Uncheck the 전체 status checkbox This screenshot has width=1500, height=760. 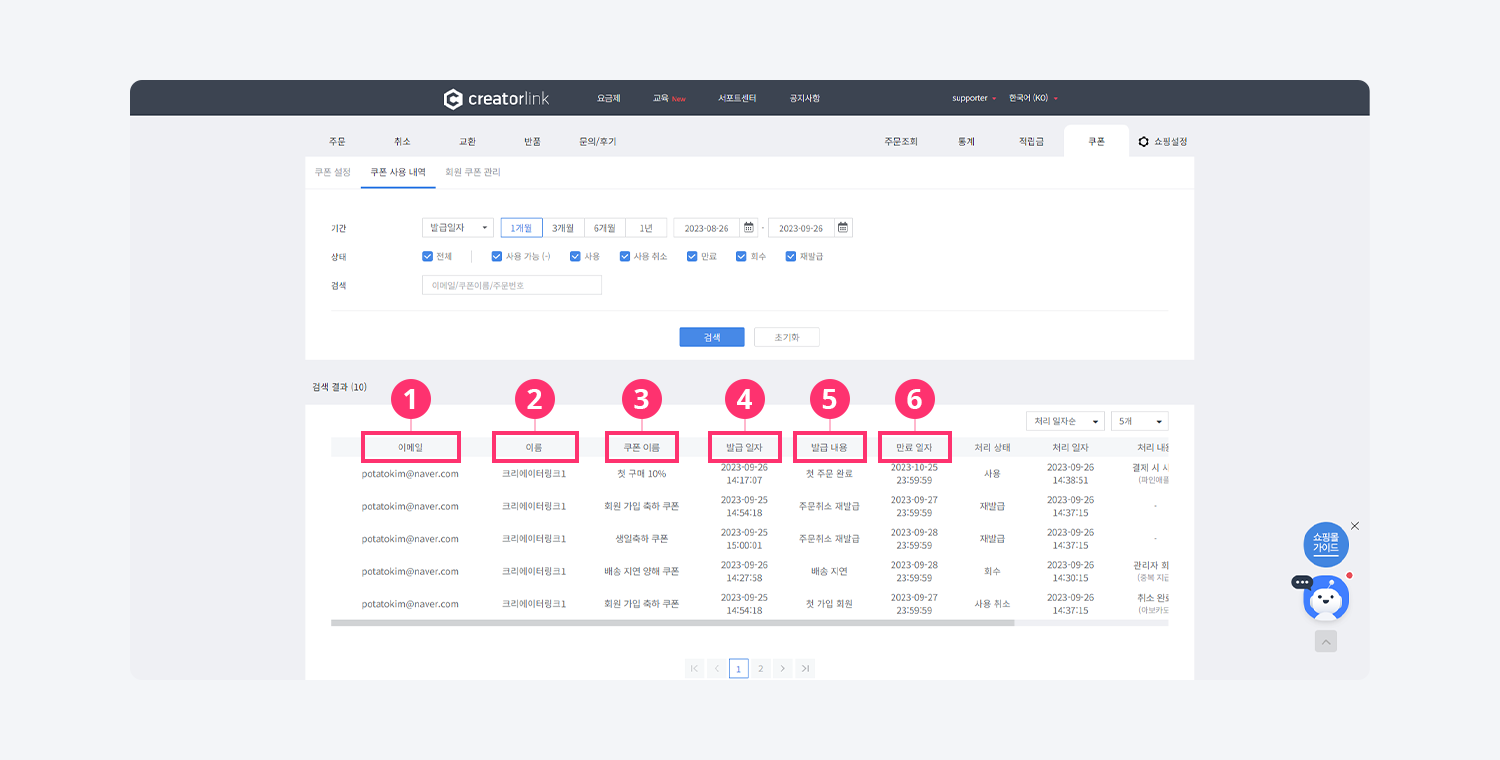(428, 257)
